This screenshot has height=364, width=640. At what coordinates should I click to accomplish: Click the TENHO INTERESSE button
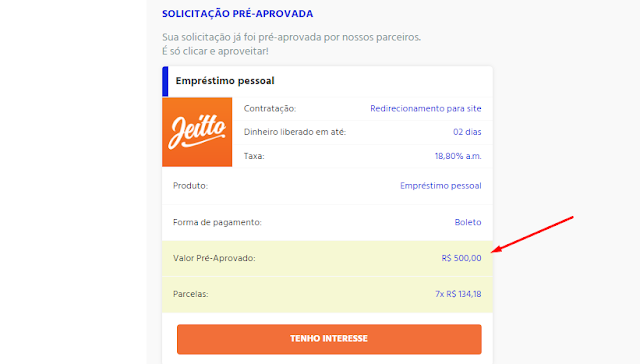coord(329,339)
